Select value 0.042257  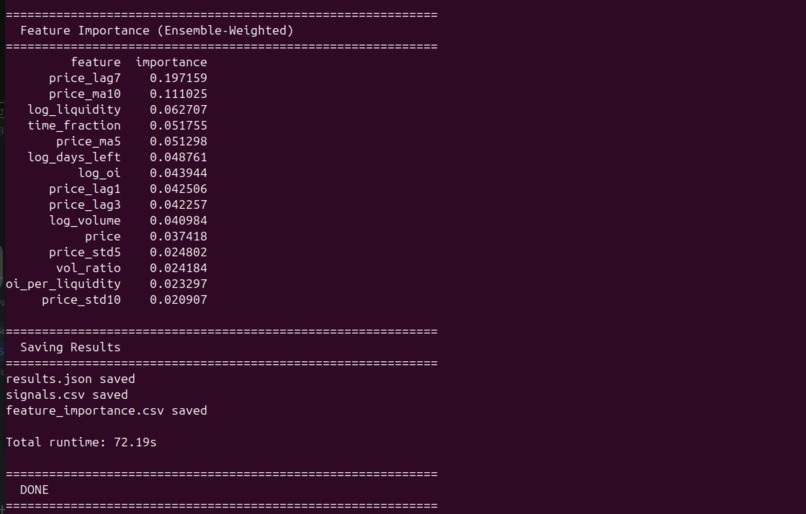pos(178,205)
